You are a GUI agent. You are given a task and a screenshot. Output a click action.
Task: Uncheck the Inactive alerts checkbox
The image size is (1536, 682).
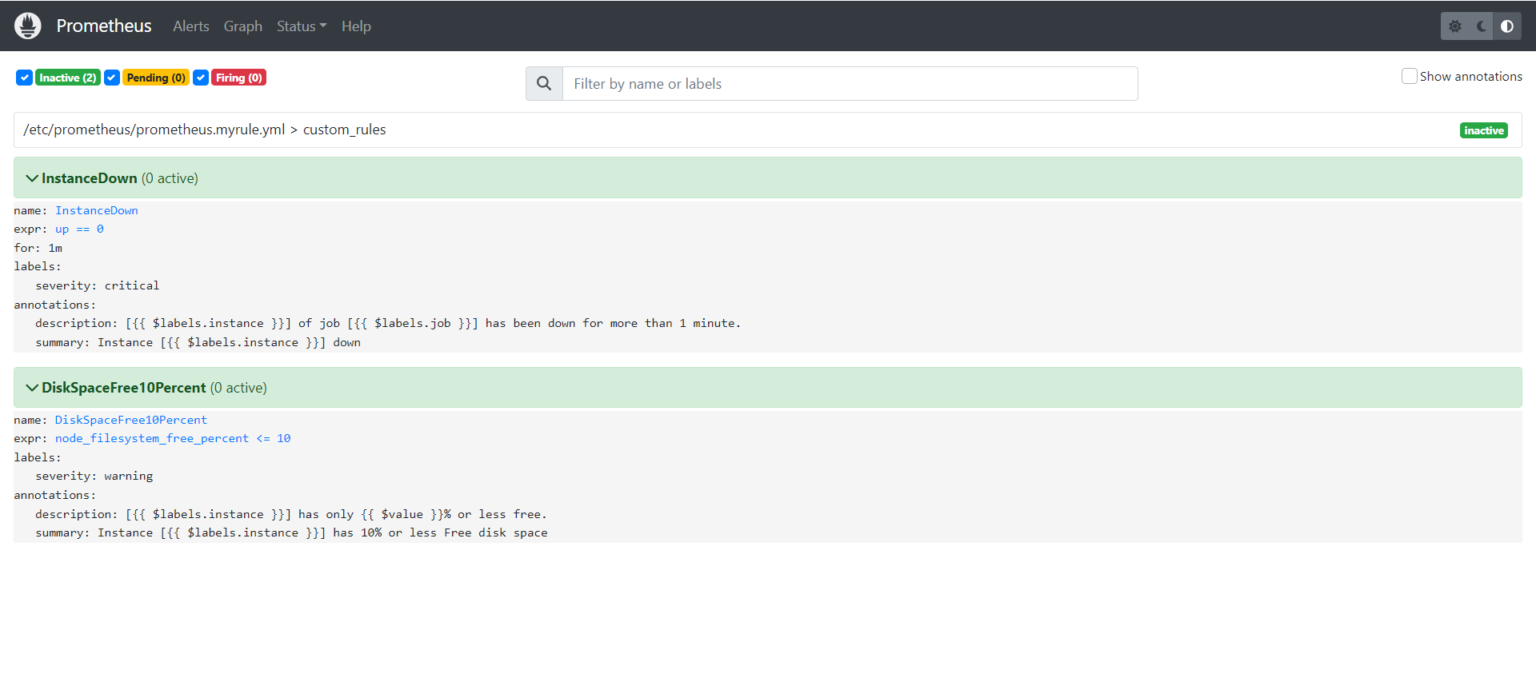tap(23, 77)
